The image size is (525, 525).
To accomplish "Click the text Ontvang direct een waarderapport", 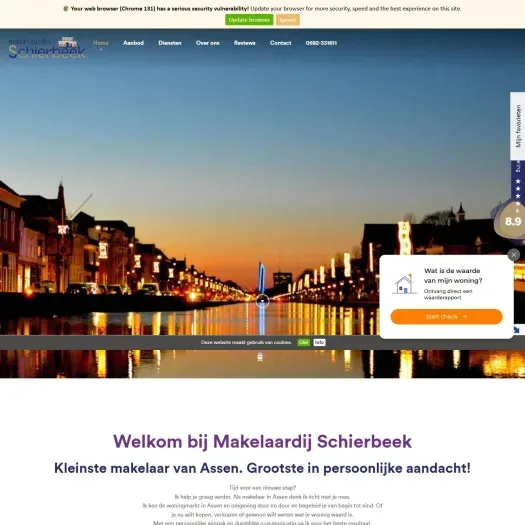I will tap(448, 294).
